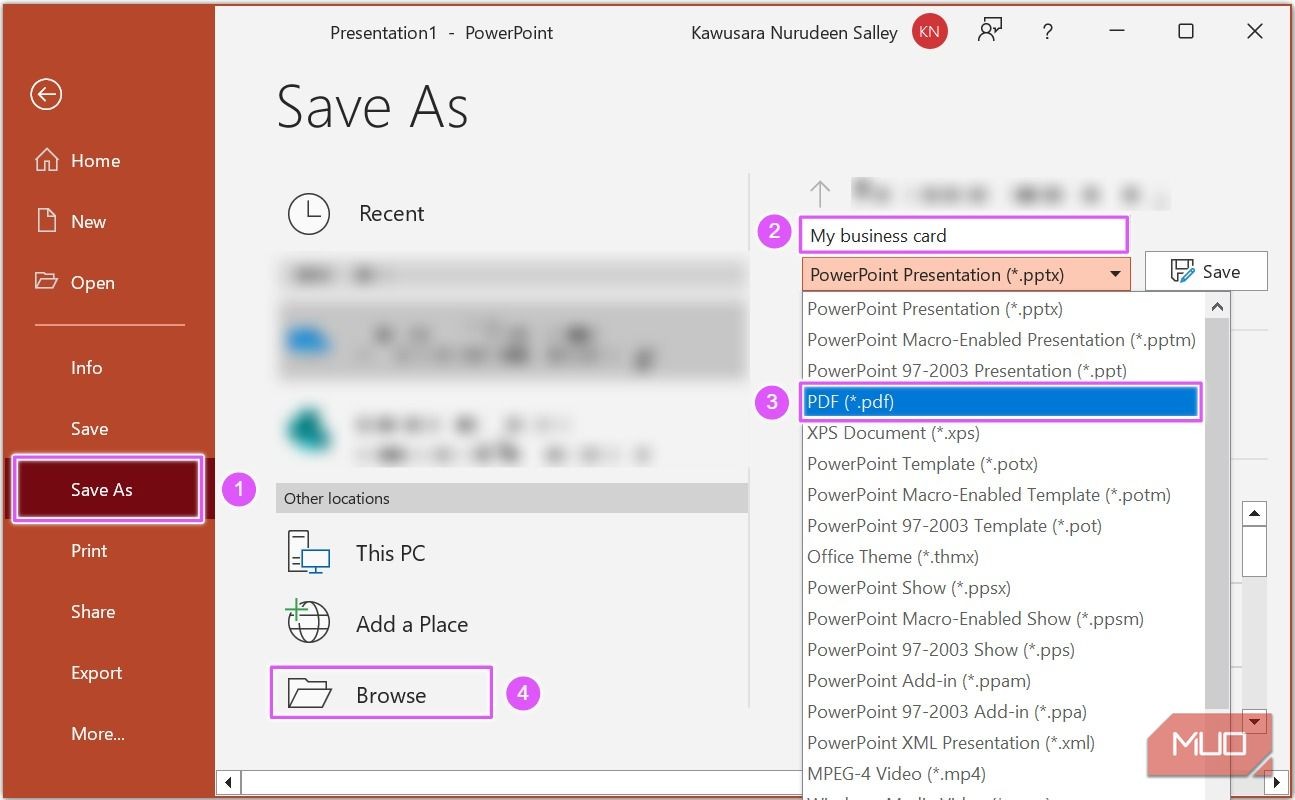Select PowerPoint 97-2003 Presentation (*.ppt)

point(1004,371)
